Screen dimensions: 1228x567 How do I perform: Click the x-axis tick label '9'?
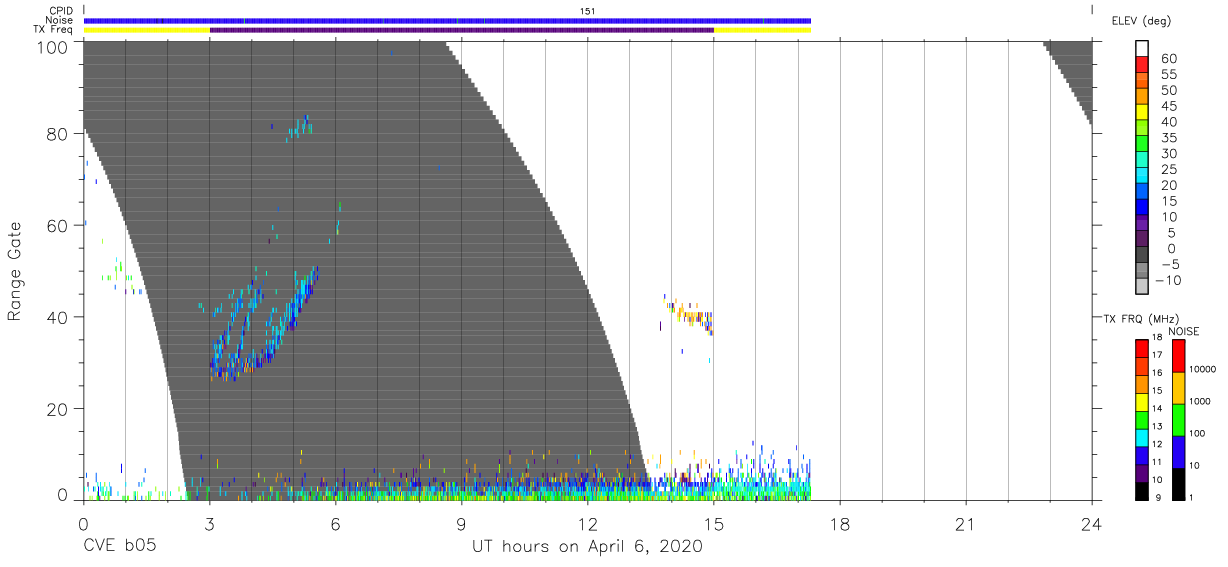461,524
